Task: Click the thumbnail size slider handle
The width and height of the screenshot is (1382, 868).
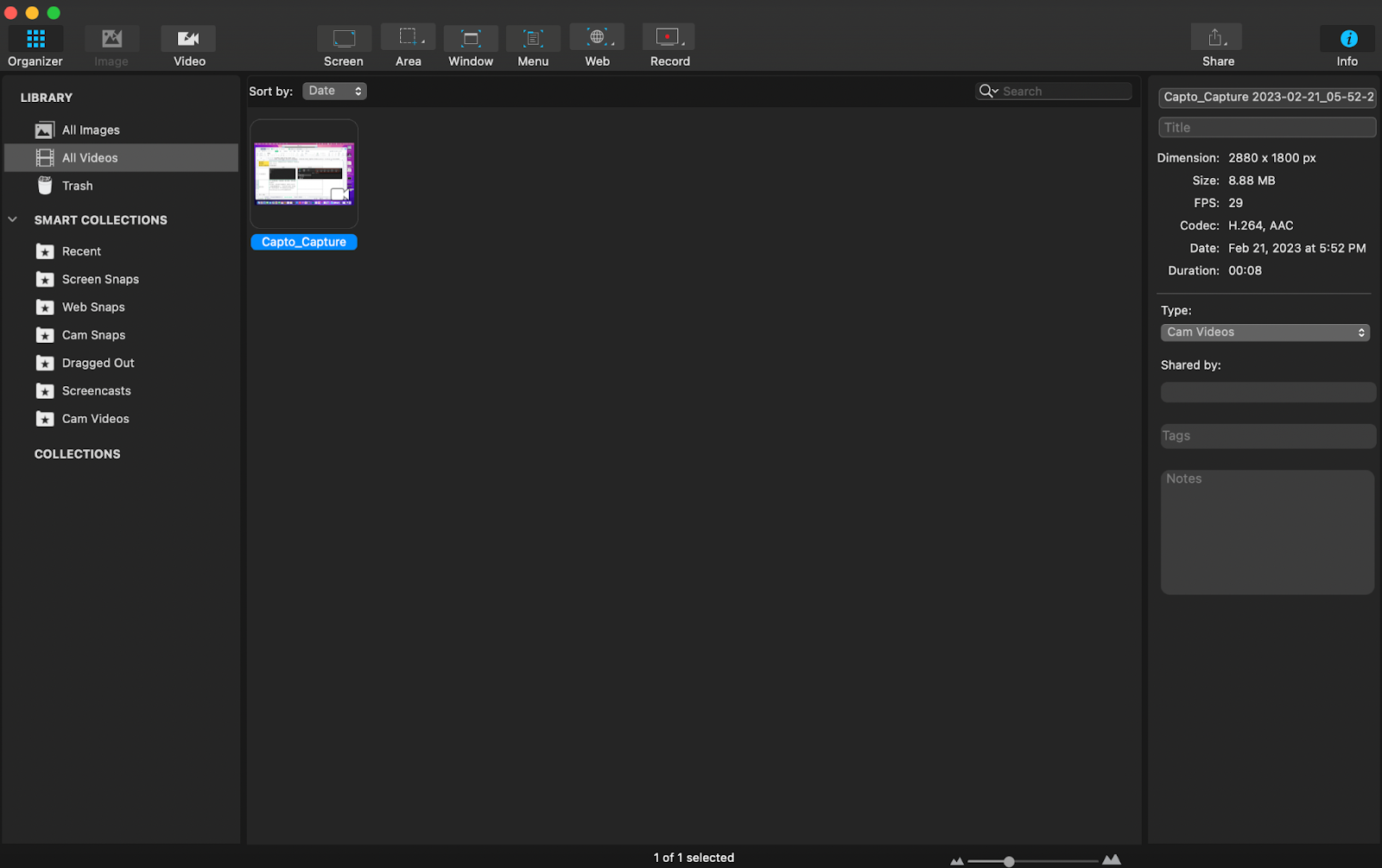Action: coord(1009,861)
